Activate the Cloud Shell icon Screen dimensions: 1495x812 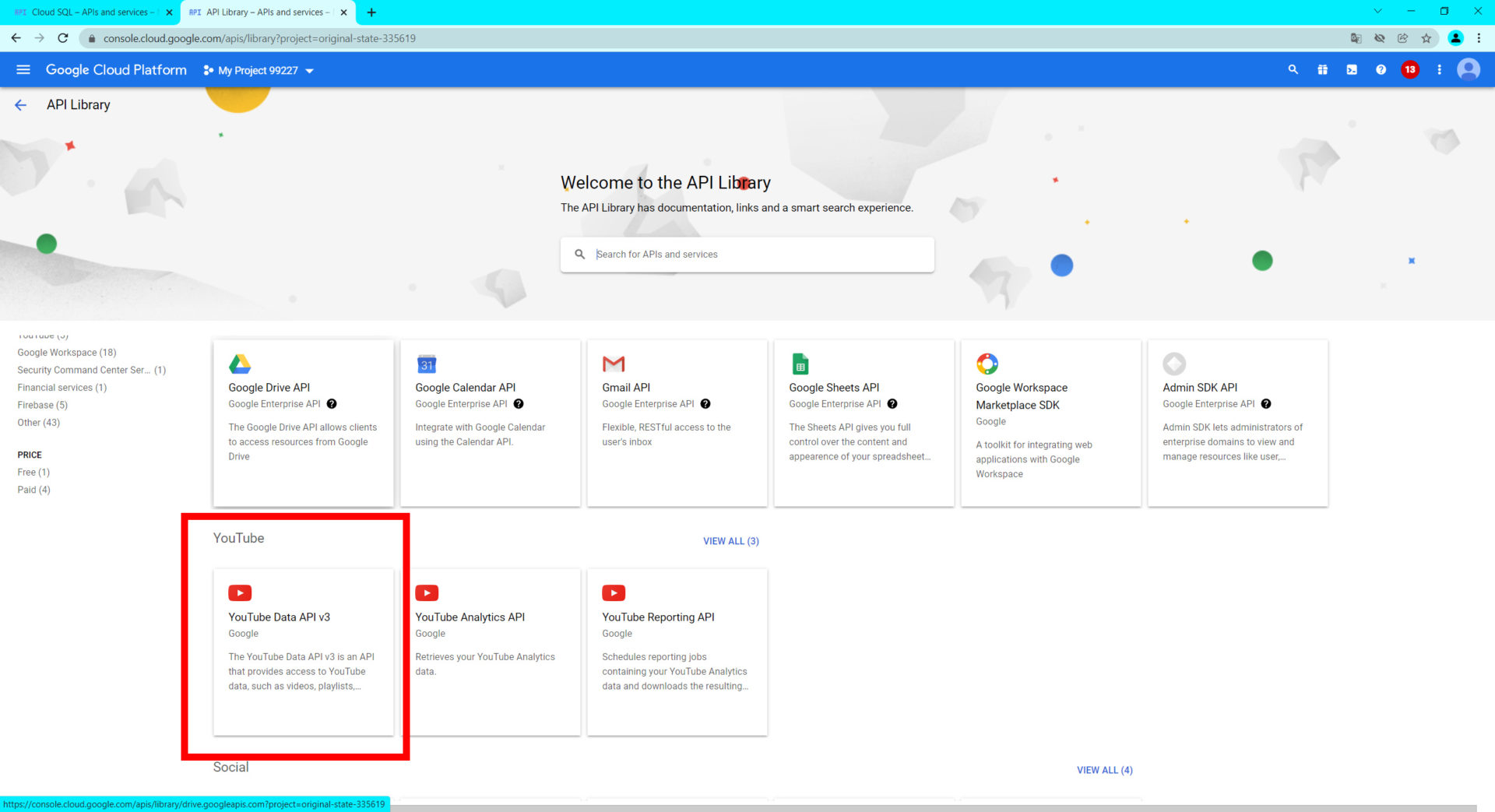pos(1352,70)
